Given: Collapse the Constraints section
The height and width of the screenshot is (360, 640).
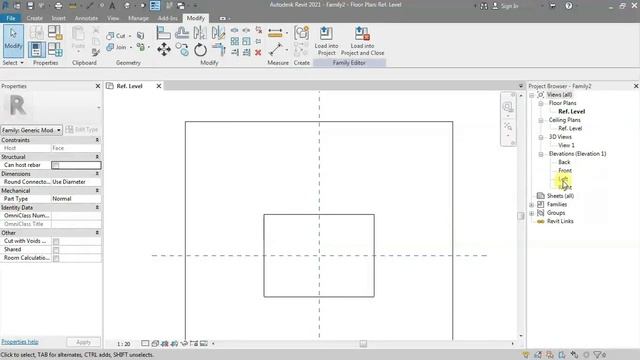Looking at the screenshot, I should click(x=97, y=140).
